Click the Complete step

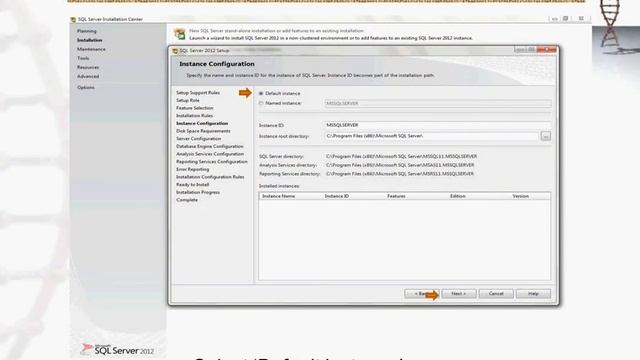click(187, 200)
